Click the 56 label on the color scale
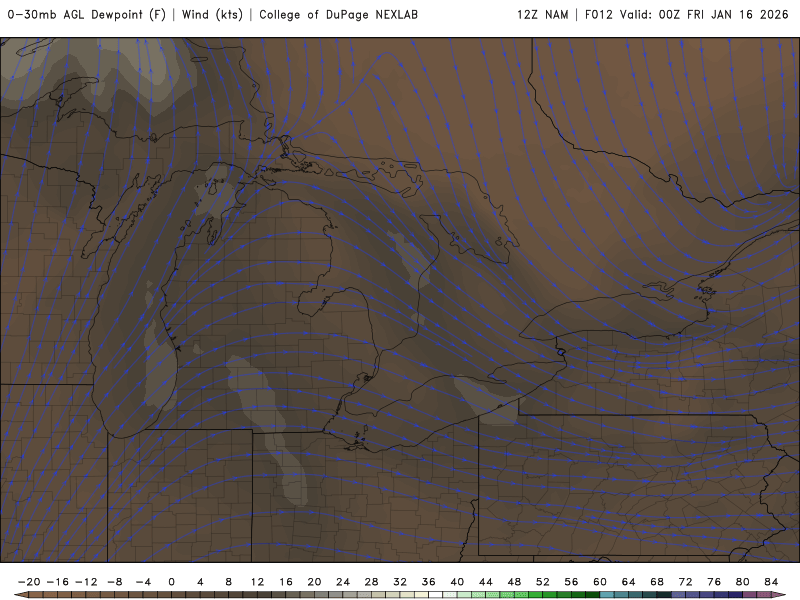The height and width of the screenshot is (600, 800). 571,582
